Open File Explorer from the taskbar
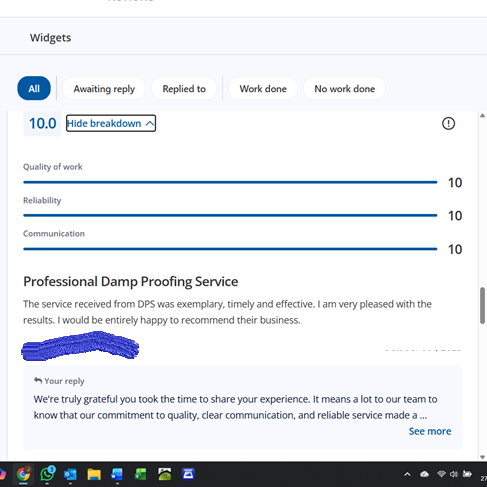 94,474
